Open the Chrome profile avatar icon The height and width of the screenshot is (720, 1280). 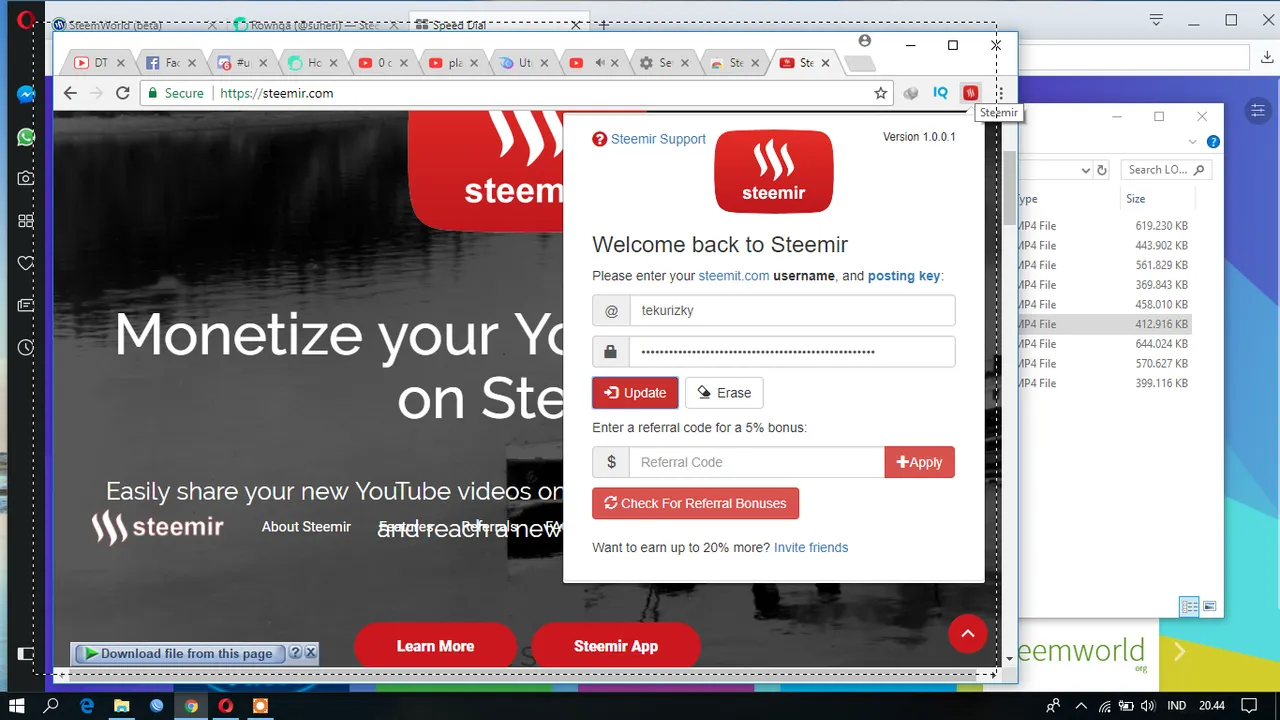point(865,41)
